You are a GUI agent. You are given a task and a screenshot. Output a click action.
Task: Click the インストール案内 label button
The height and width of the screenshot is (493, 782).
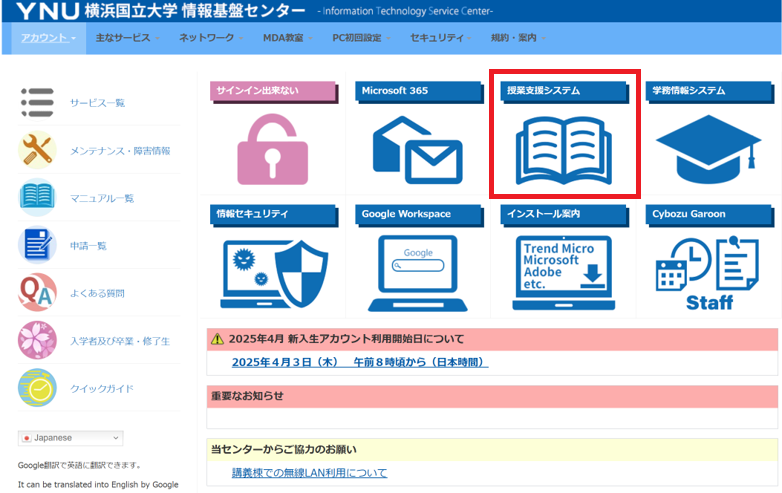click(564, 214)
